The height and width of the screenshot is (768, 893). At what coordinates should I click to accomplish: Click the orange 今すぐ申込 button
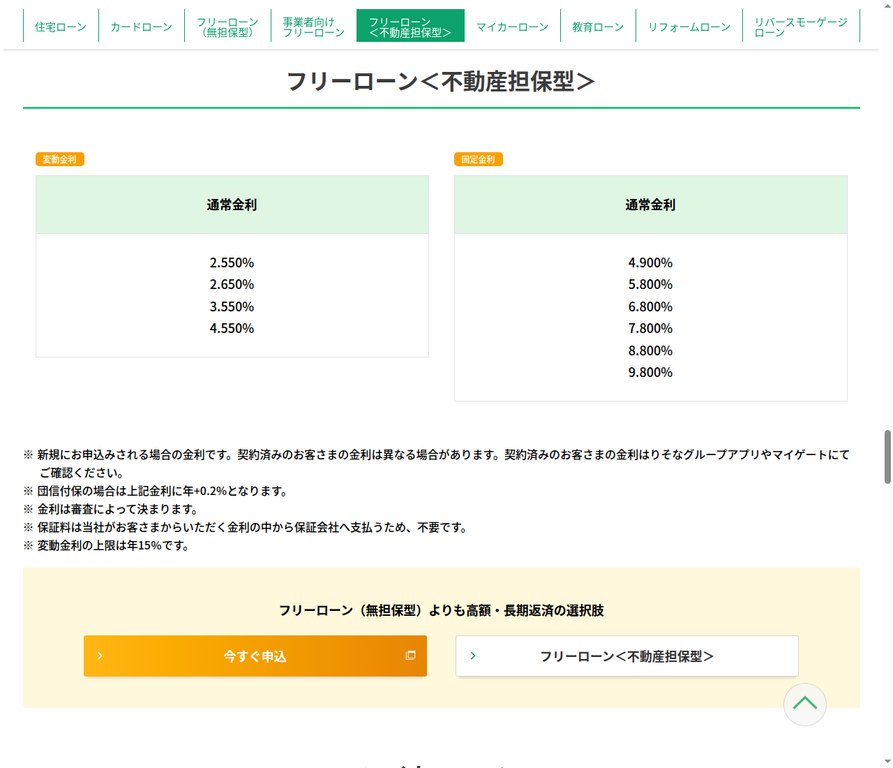coord(255,656)
